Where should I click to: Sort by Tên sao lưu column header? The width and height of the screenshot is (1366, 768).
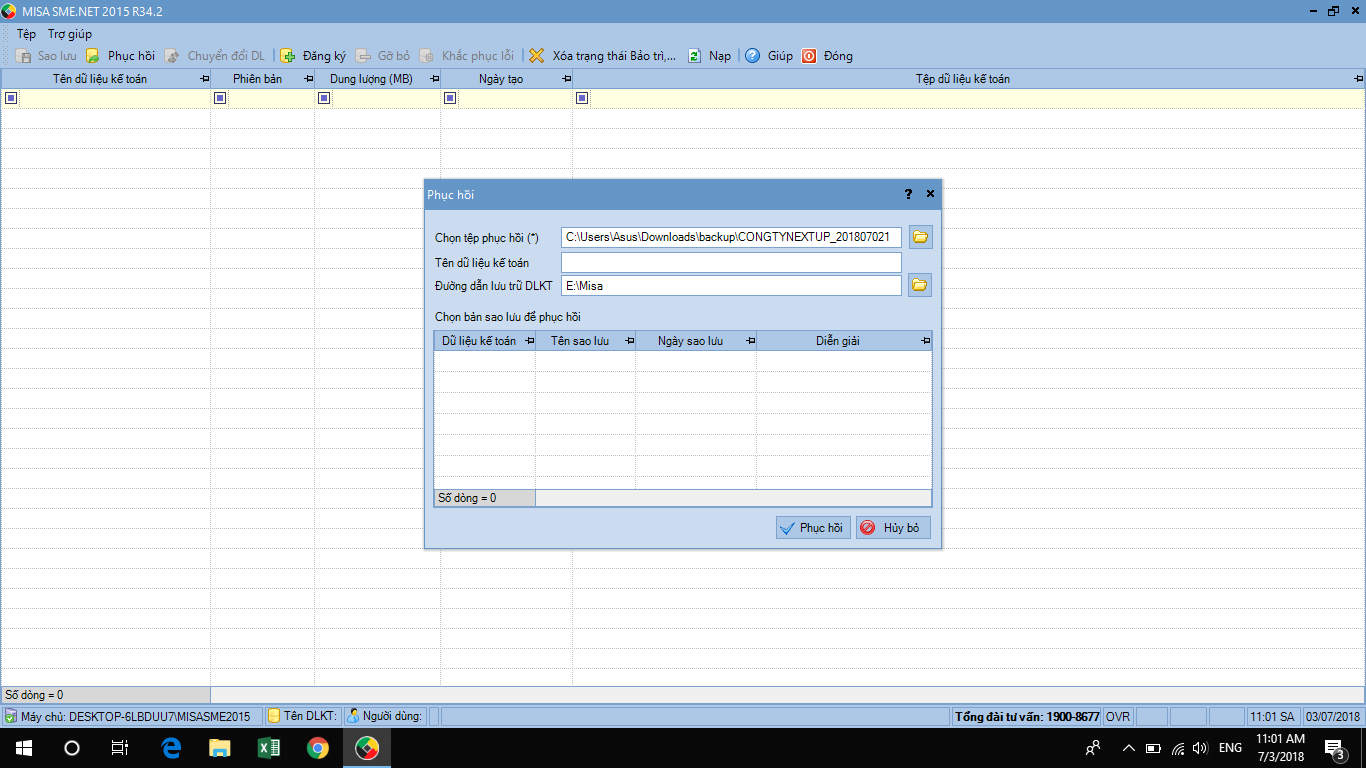(580, 341)
